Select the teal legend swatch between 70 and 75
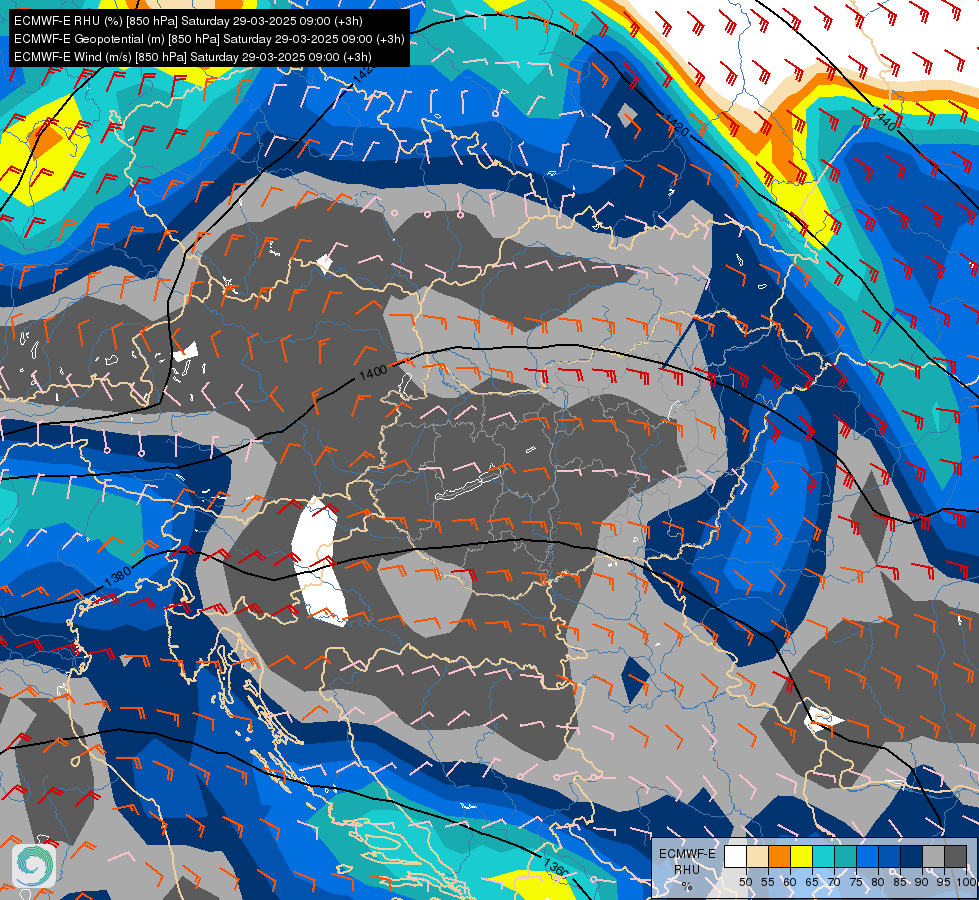Viewport: 979px width, 900px height. (845, 856)
